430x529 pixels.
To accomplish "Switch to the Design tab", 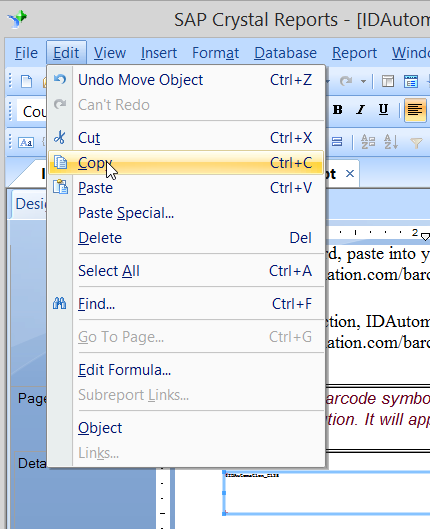I will click(30, 204).
